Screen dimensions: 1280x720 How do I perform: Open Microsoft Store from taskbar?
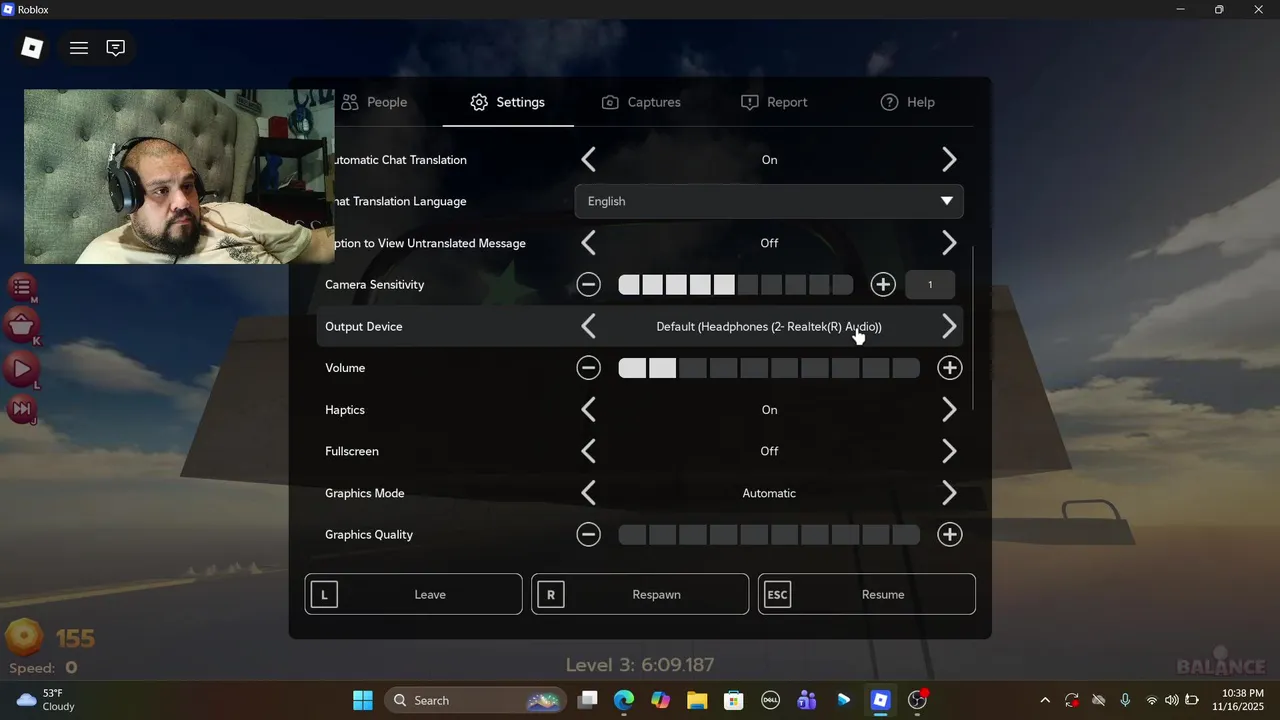click(734, 700)
